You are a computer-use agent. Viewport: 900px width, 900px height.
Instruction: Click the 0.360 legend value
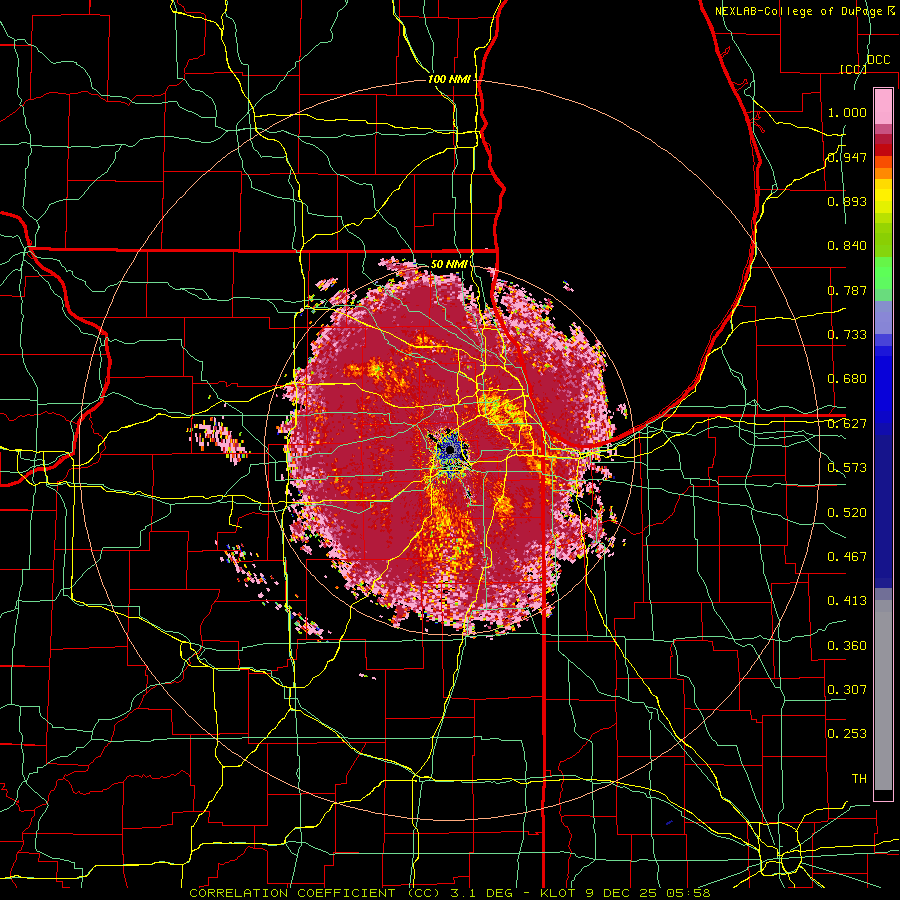[847, 646]
